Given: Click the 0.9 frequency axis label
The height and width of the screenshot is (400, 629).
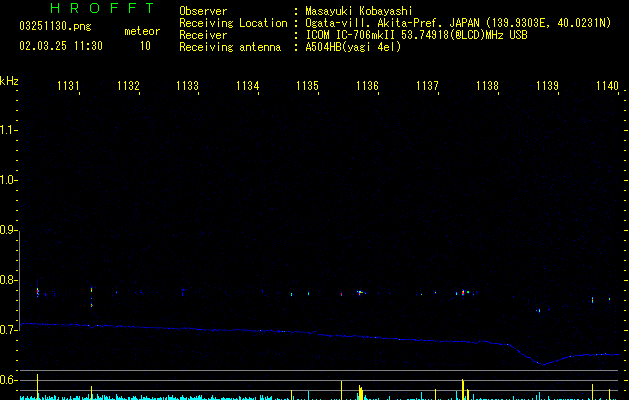Looking at the screenshot, I should coord(9,230).
